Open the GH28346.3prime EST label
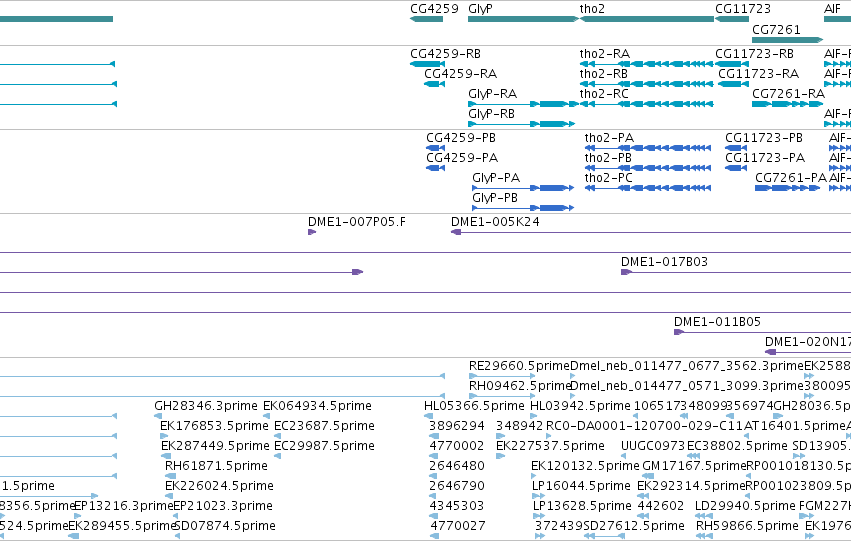This screenshot has width=851, height=541. pos(206,406)
